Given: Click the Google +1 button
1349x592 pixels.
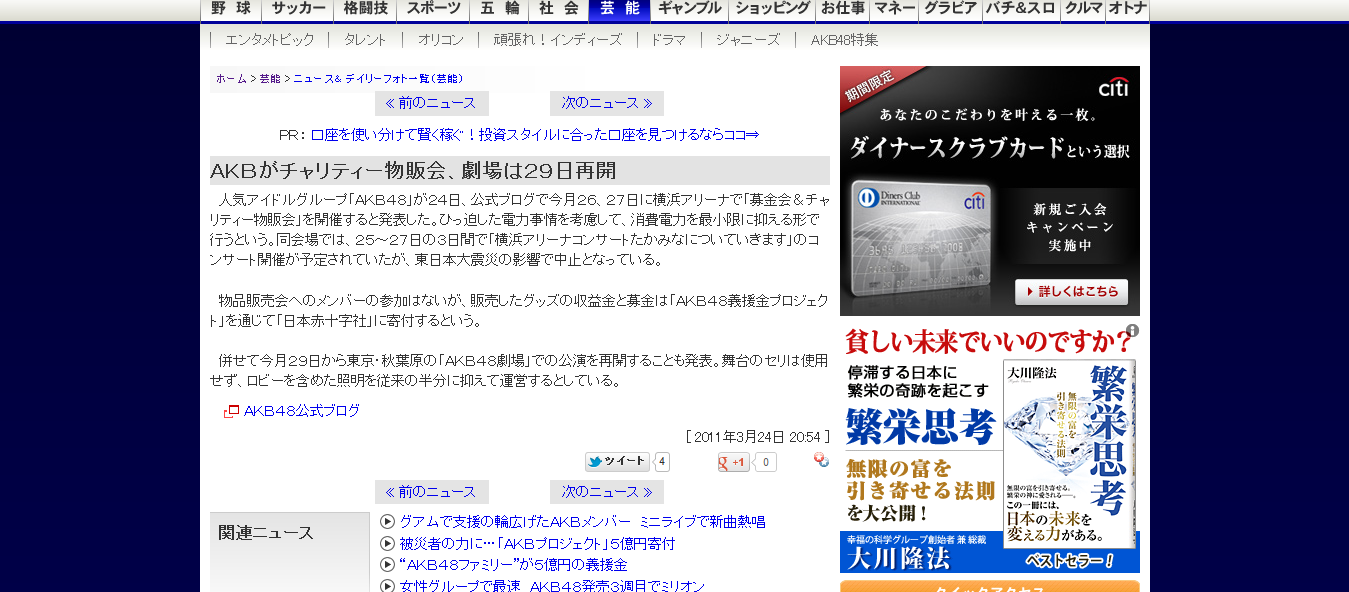Looking at the screenshot, I should pyautogui.click(x=733, y=462).
